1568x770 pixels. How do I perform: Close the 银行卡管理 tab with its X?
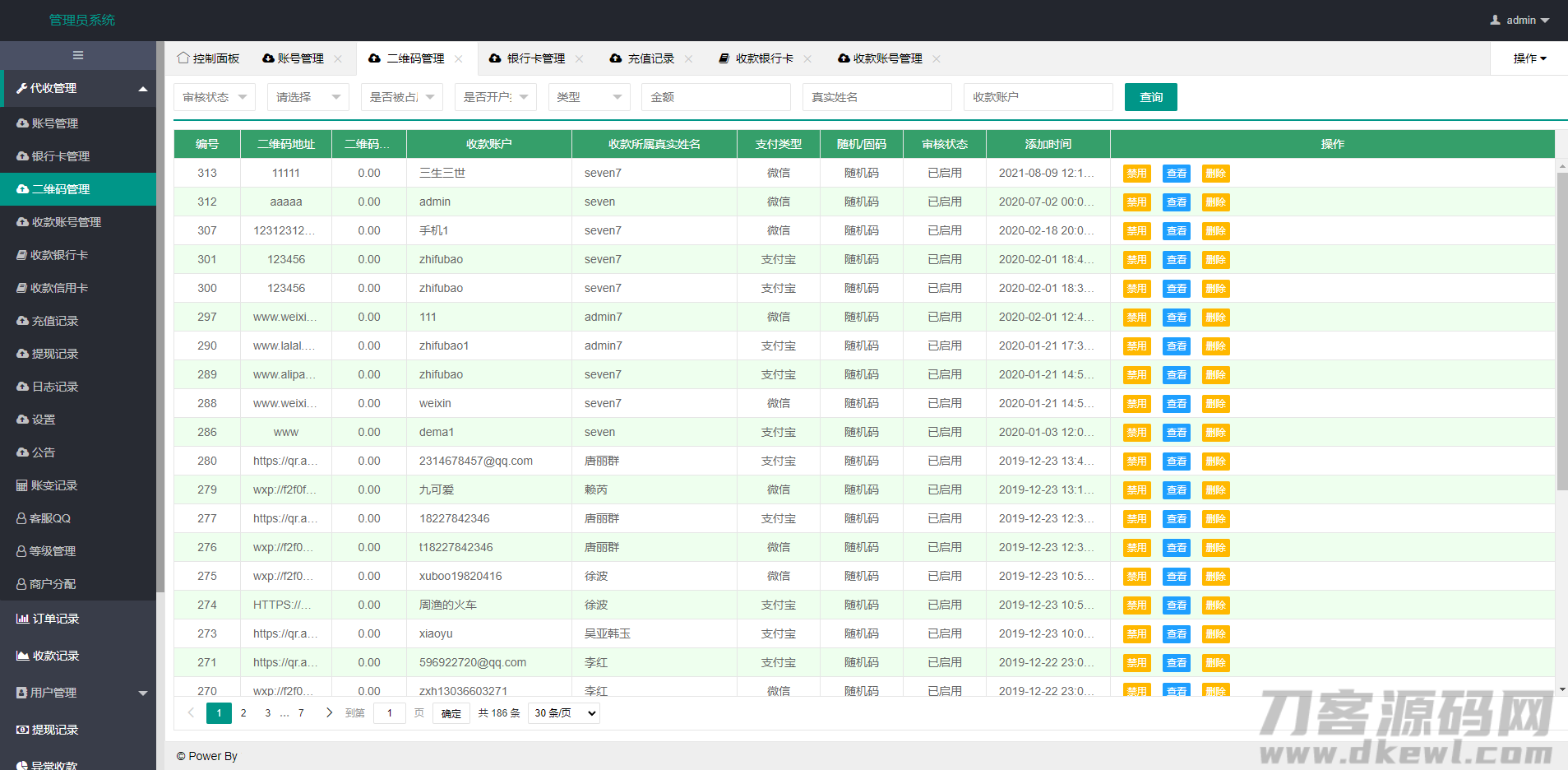pos(580,58)
